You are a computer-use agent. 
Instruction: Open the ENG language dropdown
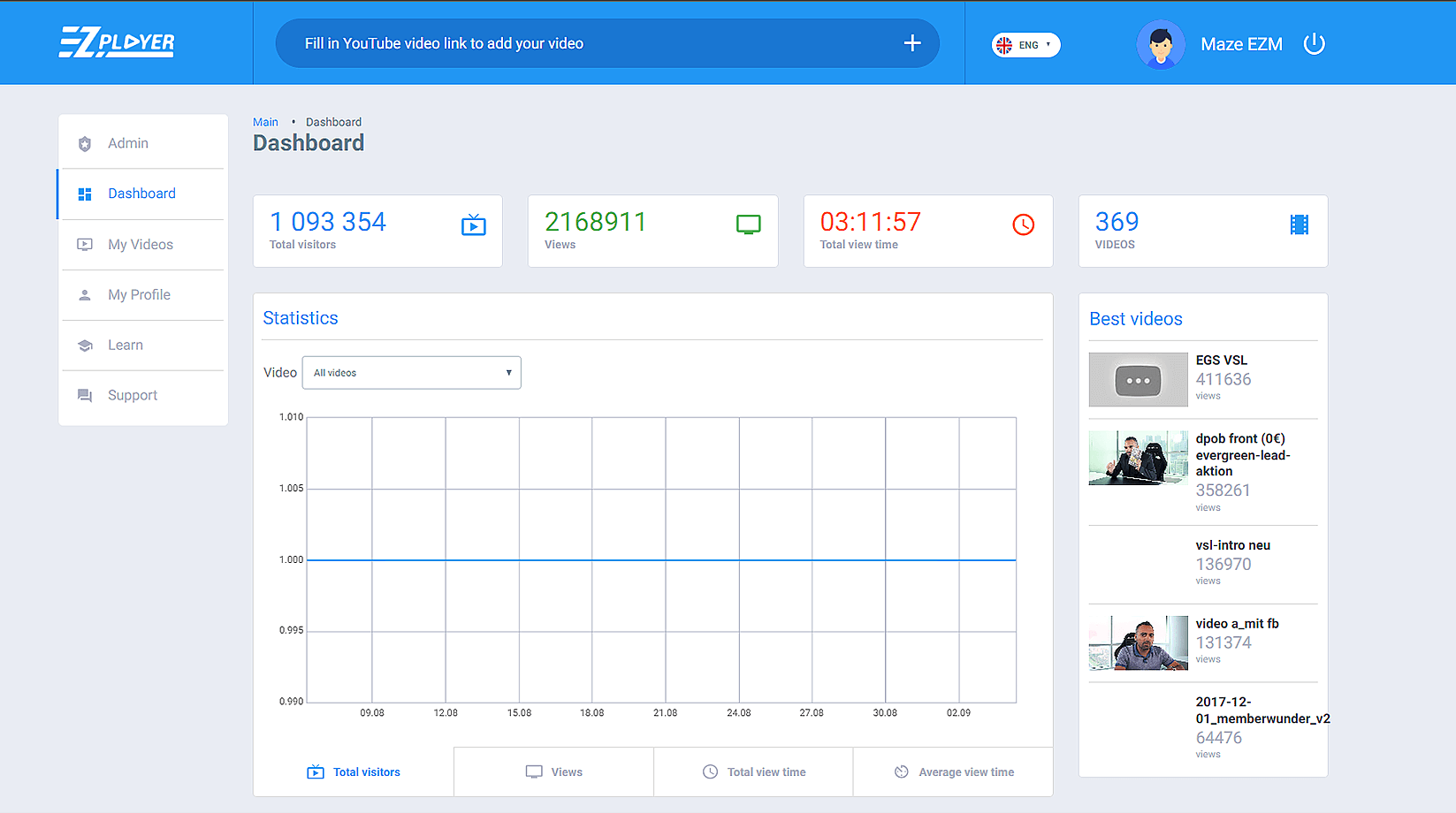point(1025,45)
